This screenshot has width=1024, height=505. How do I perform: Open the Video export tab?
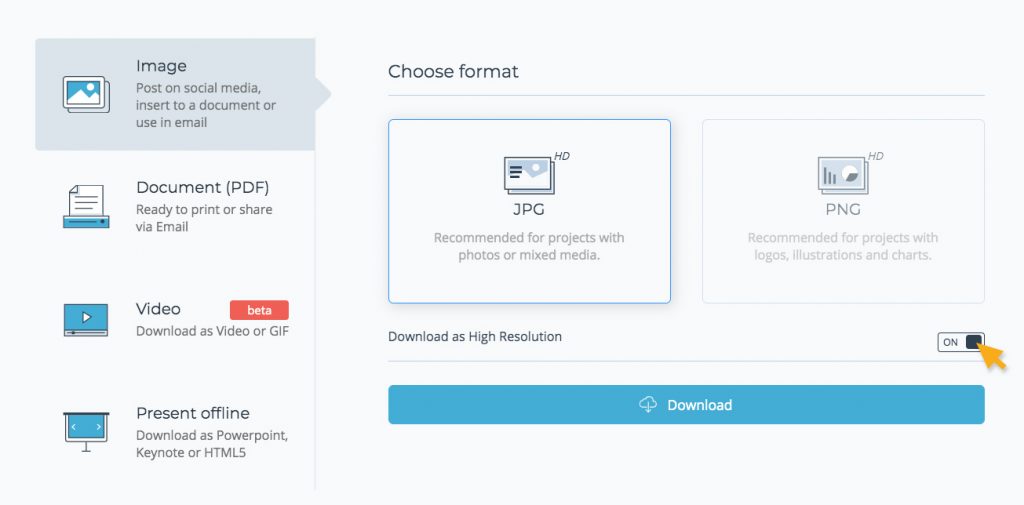[158, 309]
